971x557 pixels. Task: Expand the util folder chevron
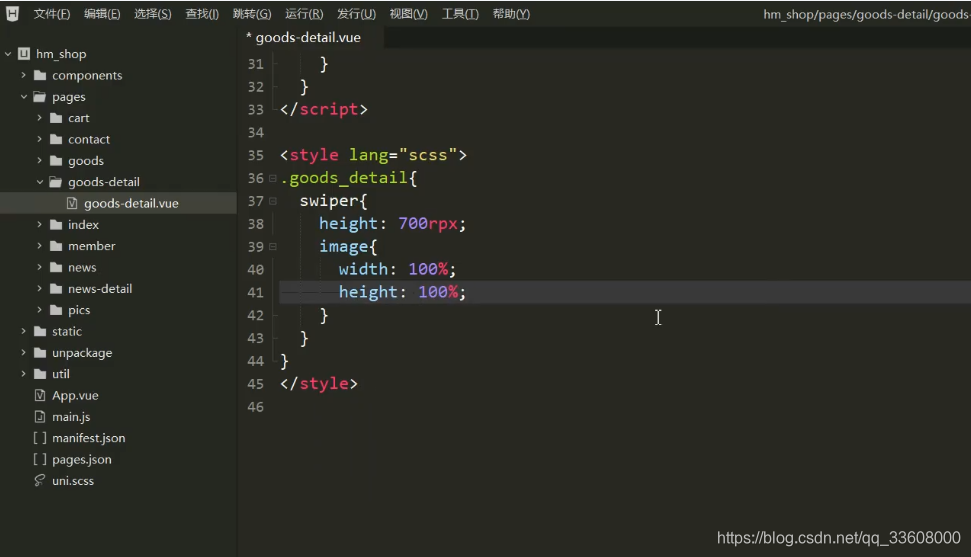pos(24,374)
